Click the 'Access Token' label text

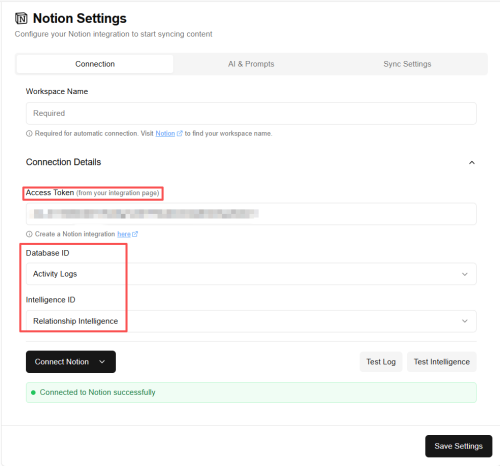pos(50,193)
